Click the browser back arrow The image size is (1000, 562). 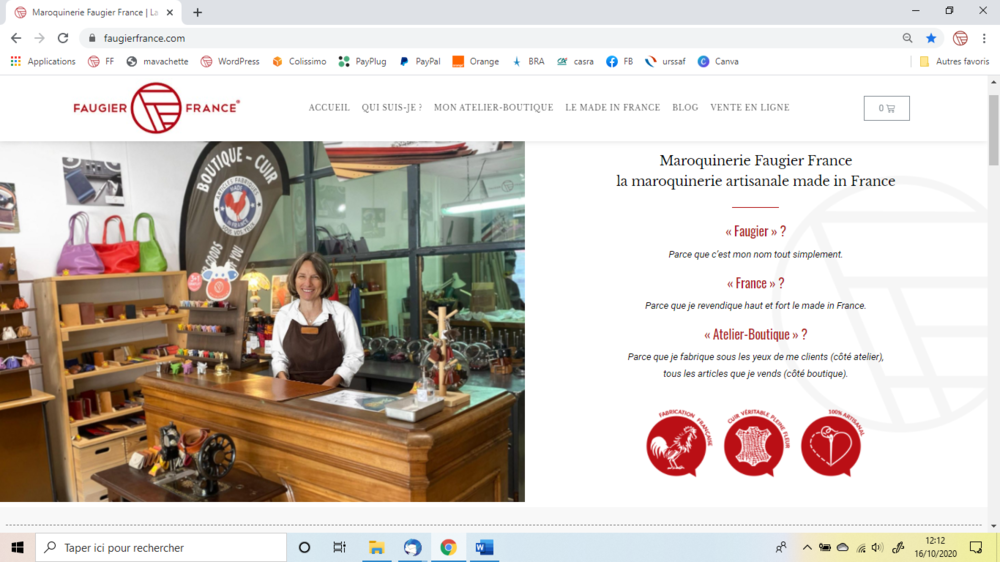coord(16,38)
